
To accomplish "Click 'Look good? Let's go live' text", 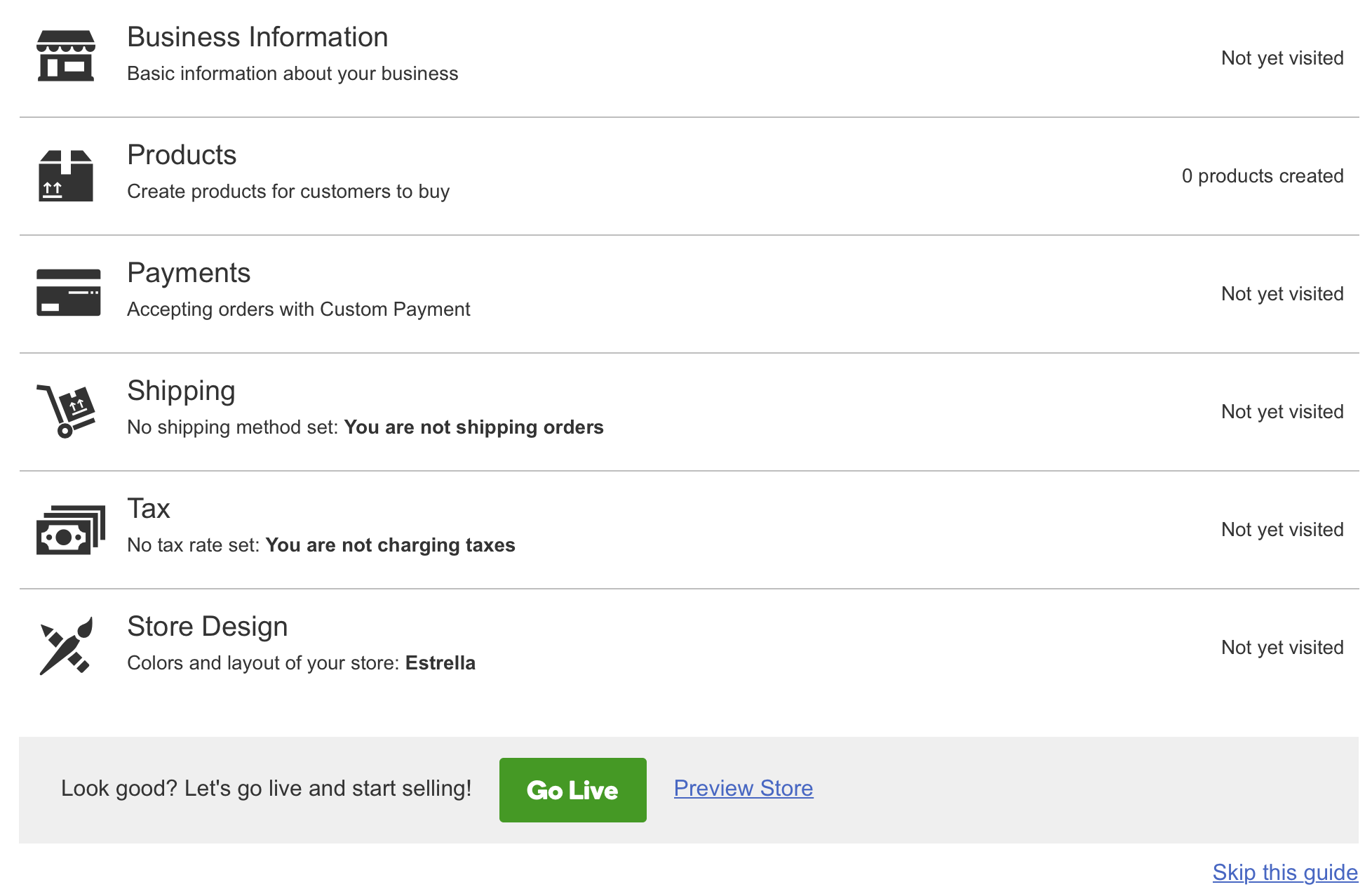I will pyautogui.click(x=266, y=789).
